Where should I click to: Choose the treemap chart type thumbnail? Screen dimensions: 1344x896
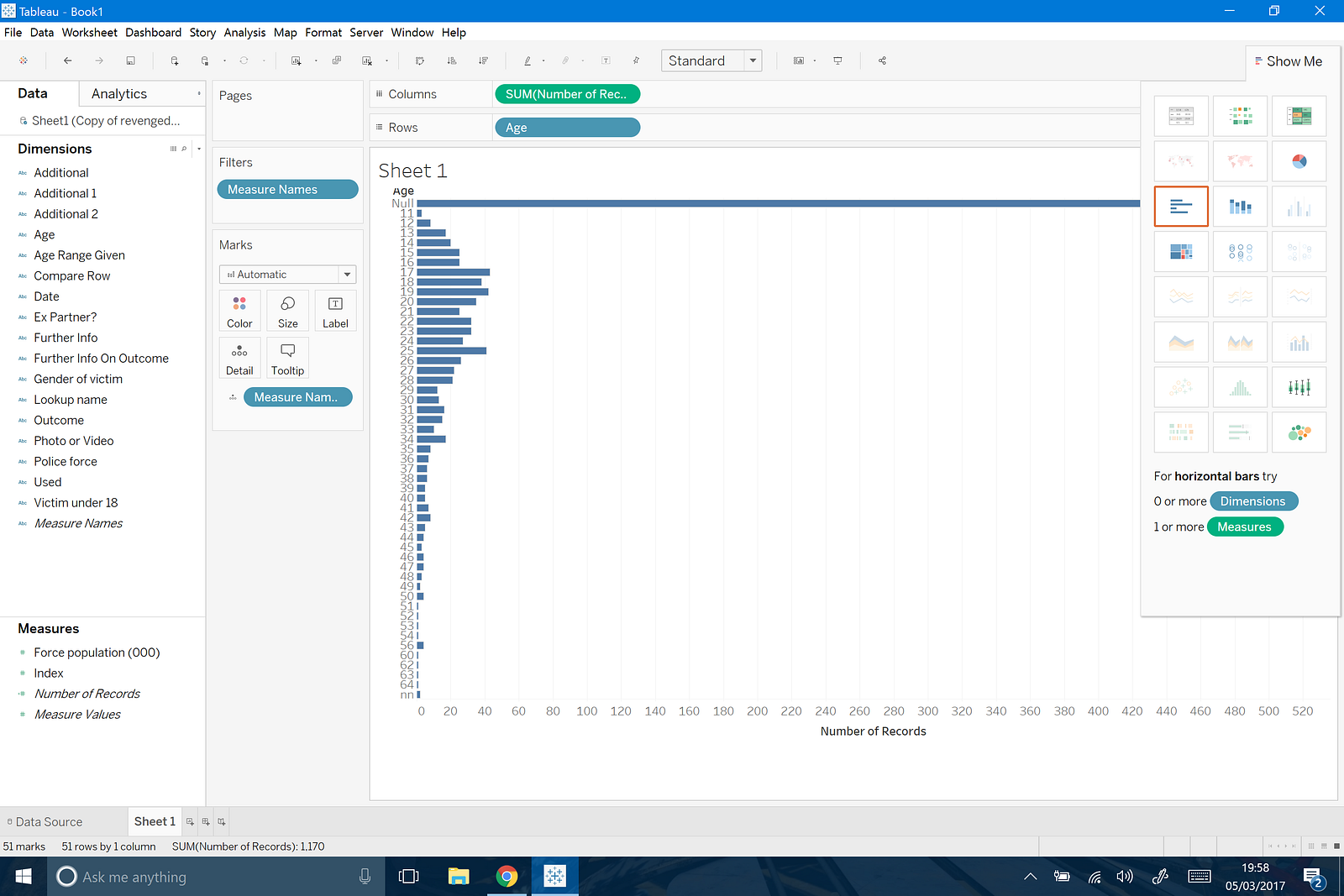[x=1181, y=252]
